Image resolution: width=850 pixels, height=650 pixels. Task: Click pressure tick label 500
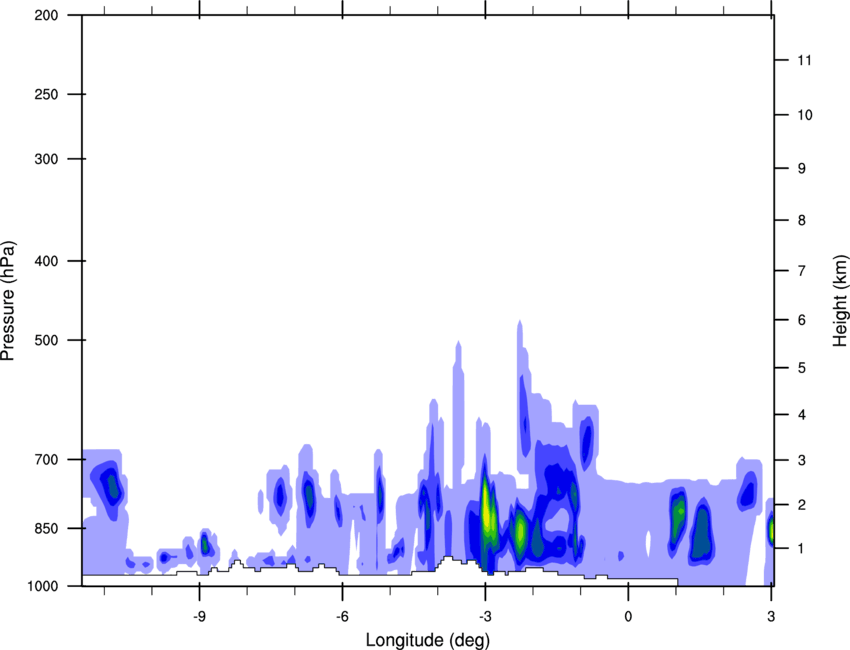(x=46, y=340)
